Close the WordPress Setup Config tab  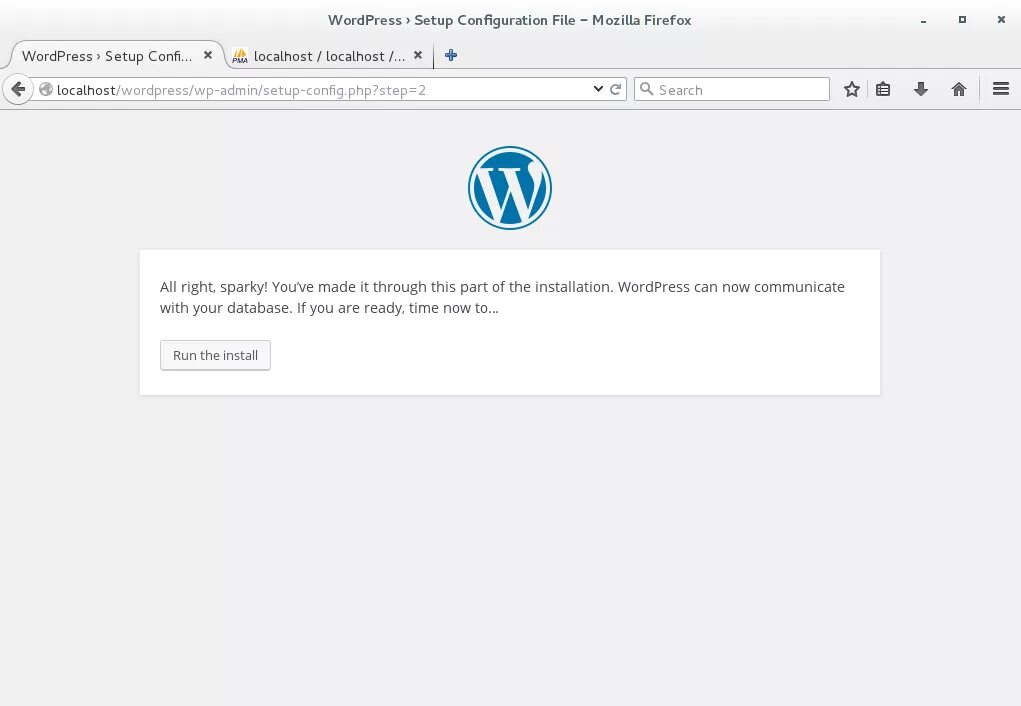click(208, 55)
